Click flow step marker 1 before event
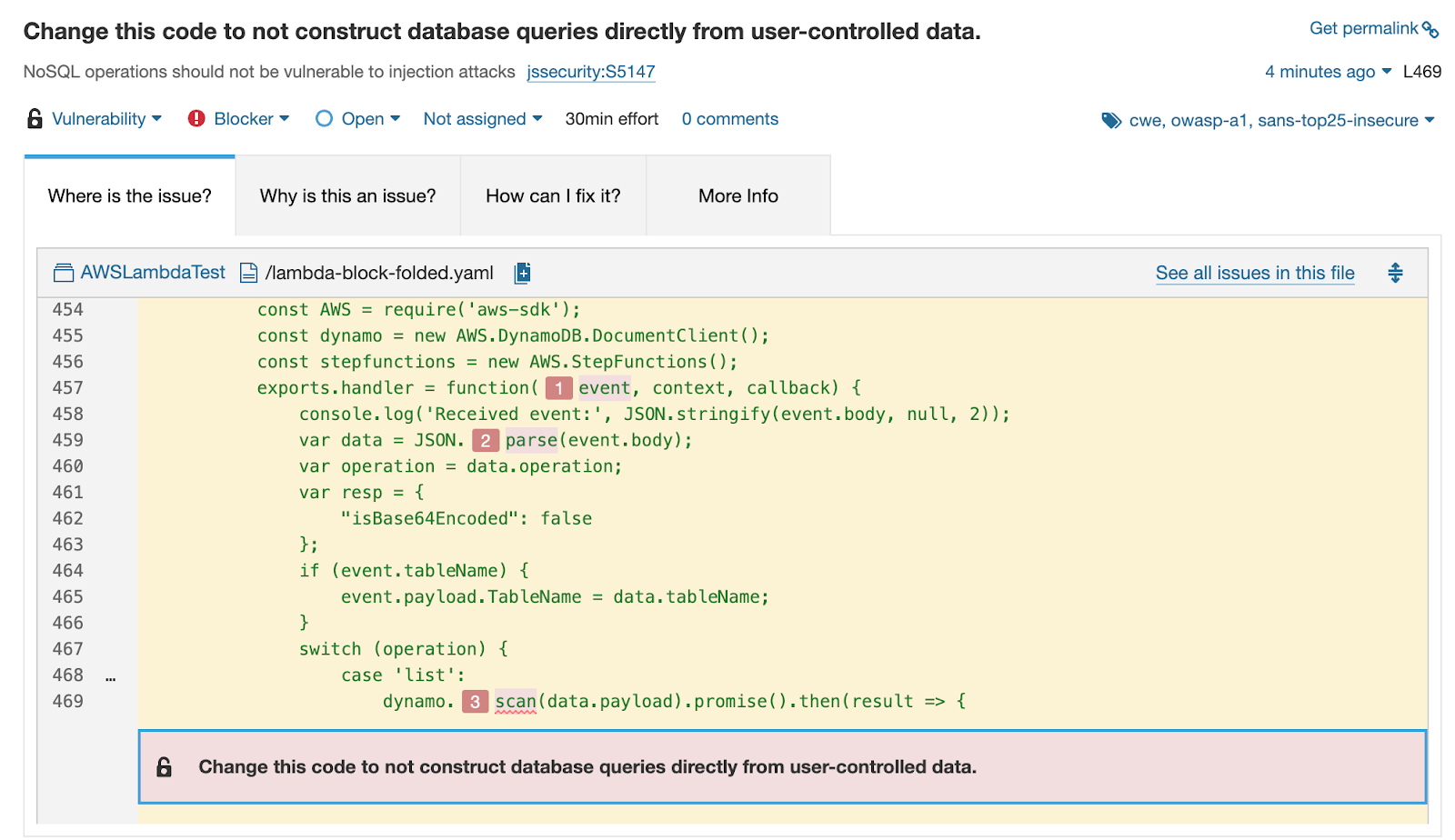1455x840 pixels. [558, 388]
